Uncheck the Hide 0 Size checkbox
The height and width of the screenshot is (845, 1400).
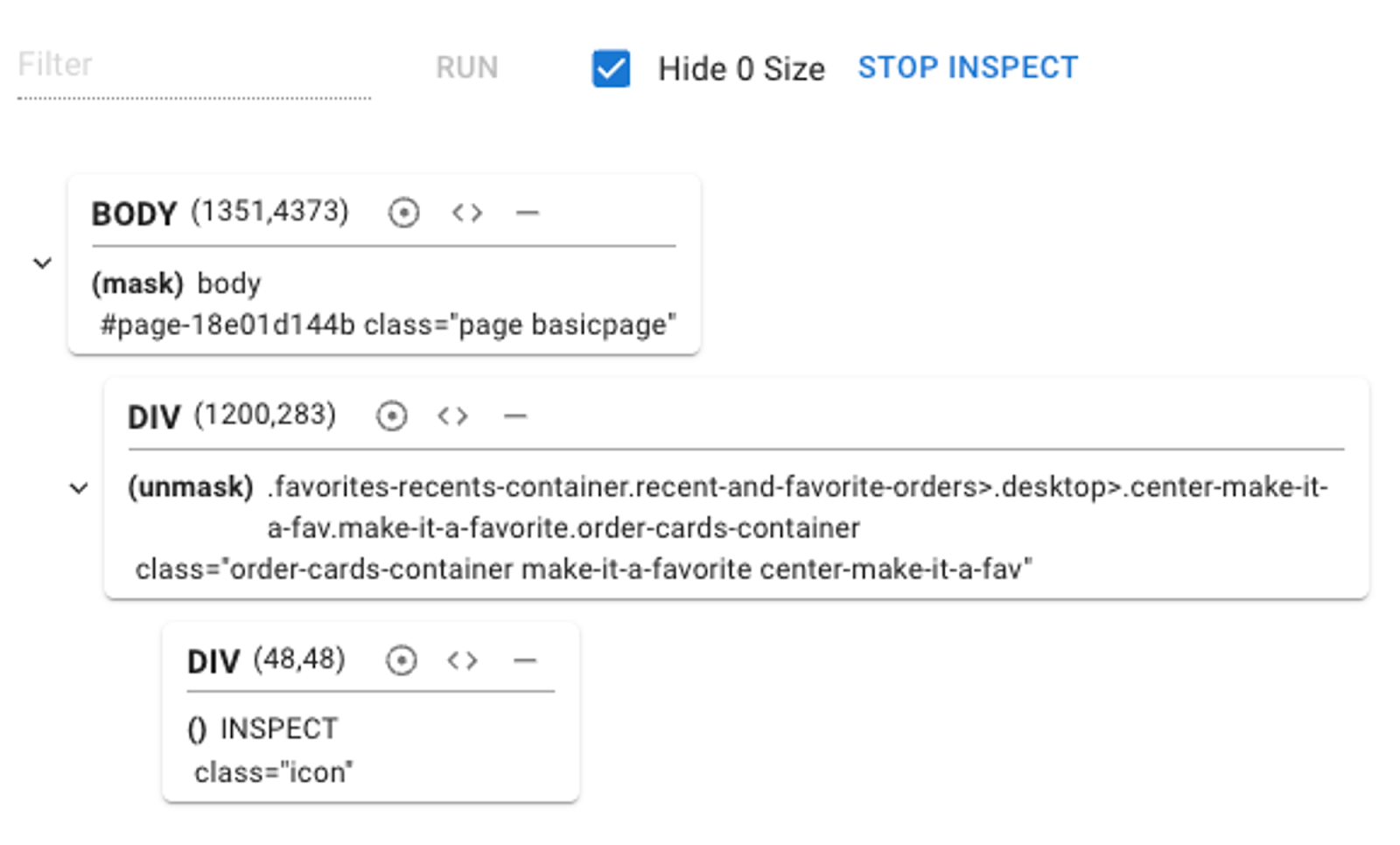[x=611, y=68]
